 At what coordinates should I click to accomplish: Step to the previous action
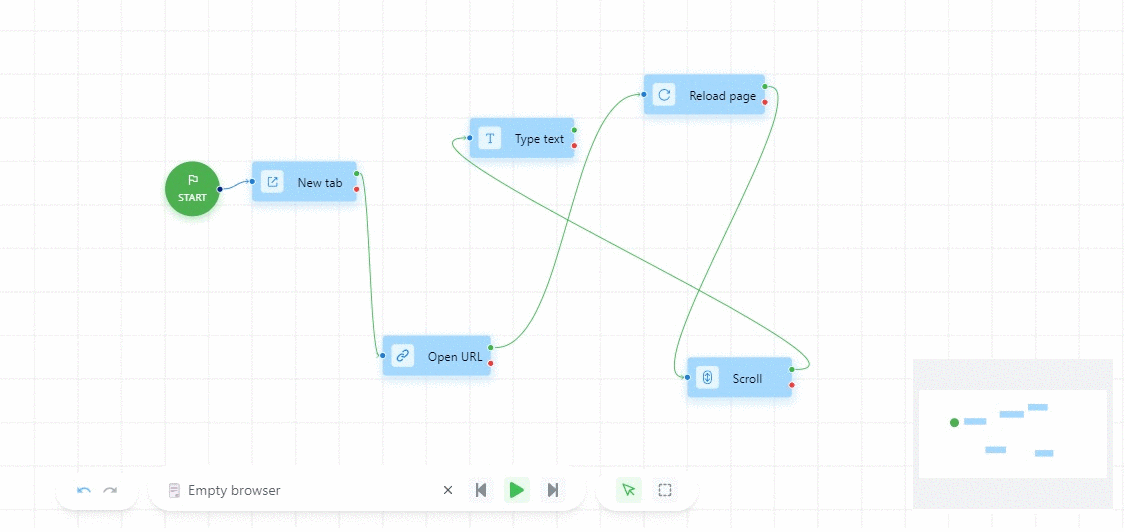click(x=481, y=490)
